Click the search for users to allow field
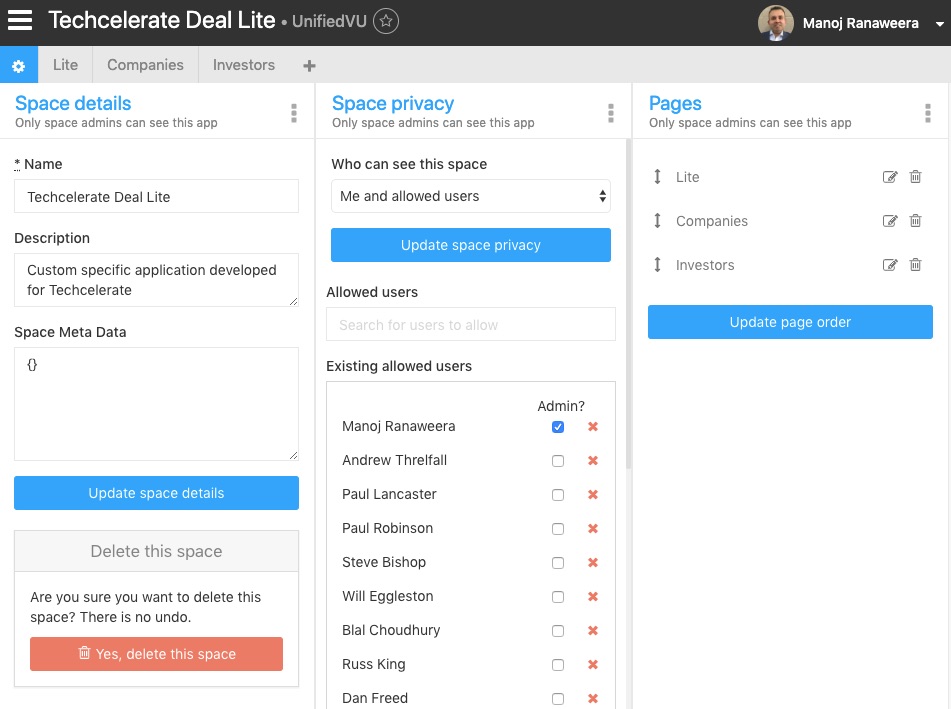The width and height of the screenshot is (951, 709). click(x=470, y=325)
